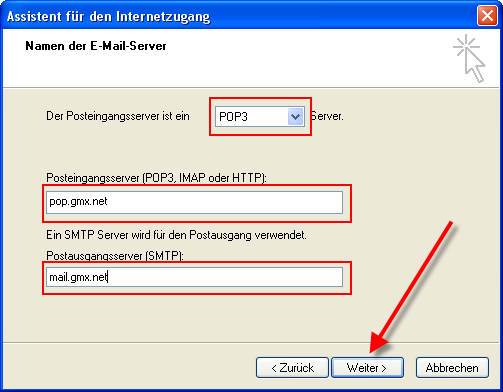This screenshot has height=392, width=503.
Task: Click the heading 'Namen der E-Mail-Server'
Action: 96,46
